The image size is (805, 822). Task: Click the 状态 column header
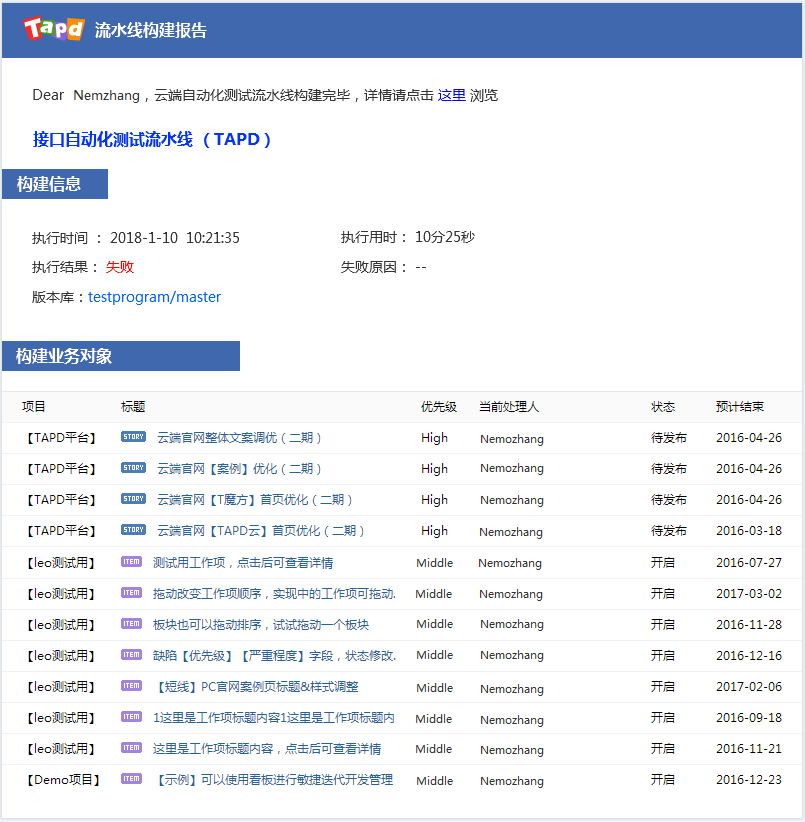663,407
